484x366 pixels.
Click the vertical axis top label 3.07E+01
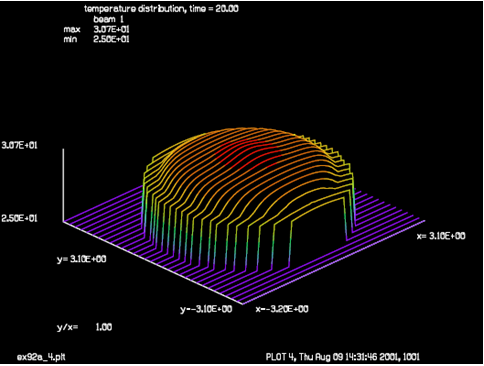click(20, 145)
